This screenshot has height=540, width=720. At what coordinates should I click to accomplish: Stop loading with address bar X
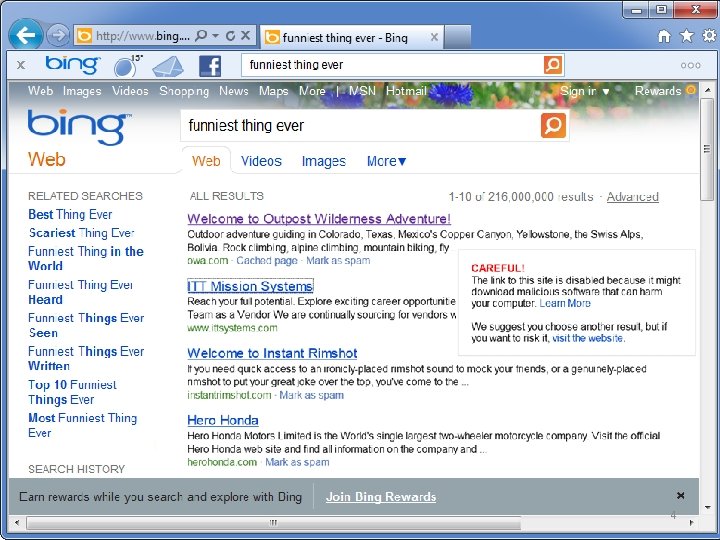pyautogui.click(x=245, y=35)
